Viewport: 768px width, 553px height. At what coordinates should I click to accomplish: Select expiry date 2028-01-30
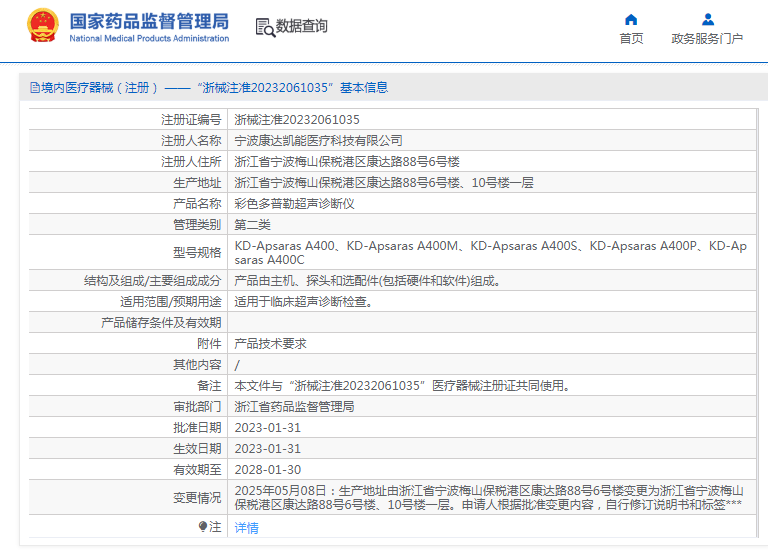pos(267,470)
